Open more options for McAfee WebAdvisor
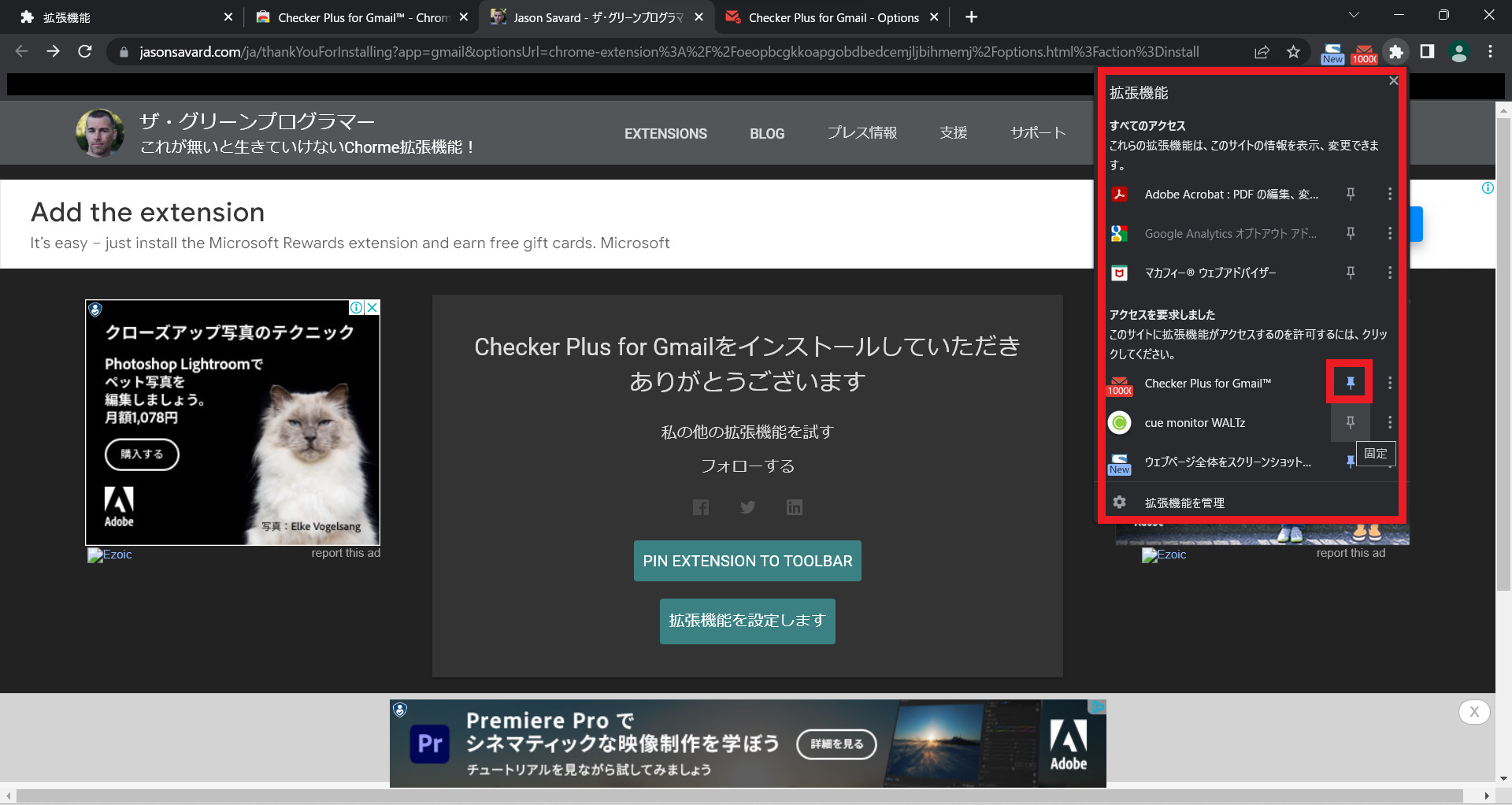Viewport: 1512px width, 805px height. click(x=1389, y=273)
